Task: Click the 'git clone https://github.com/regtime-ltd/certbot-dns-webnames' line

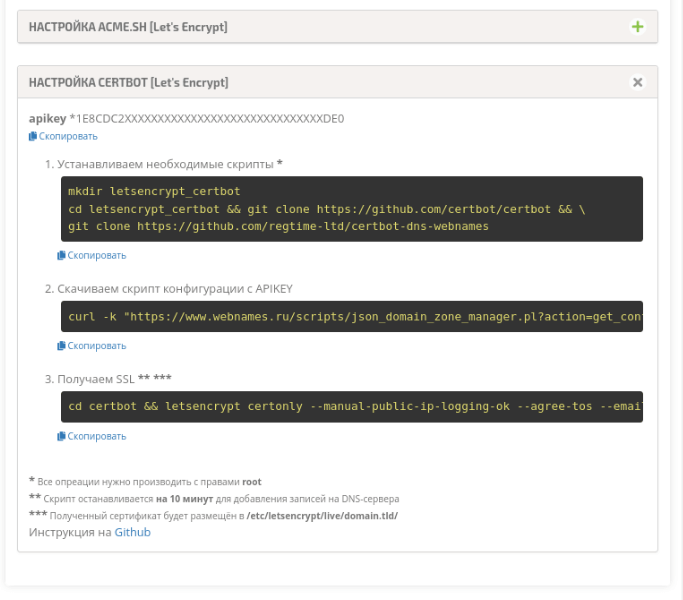Action: click(x=278, y=227)
